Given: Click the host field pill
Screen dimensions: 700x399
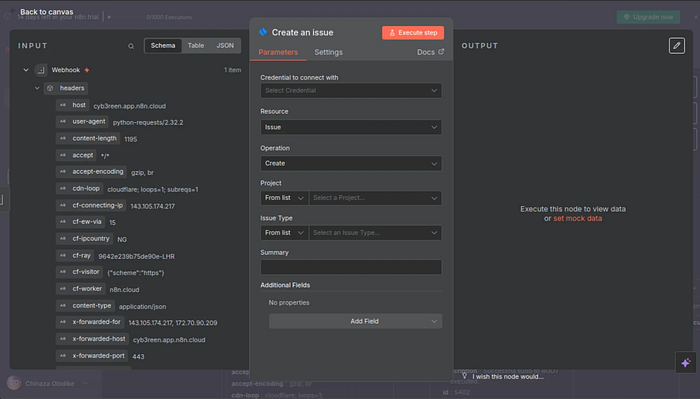Looking at the screenshot, I should point(72,105).
